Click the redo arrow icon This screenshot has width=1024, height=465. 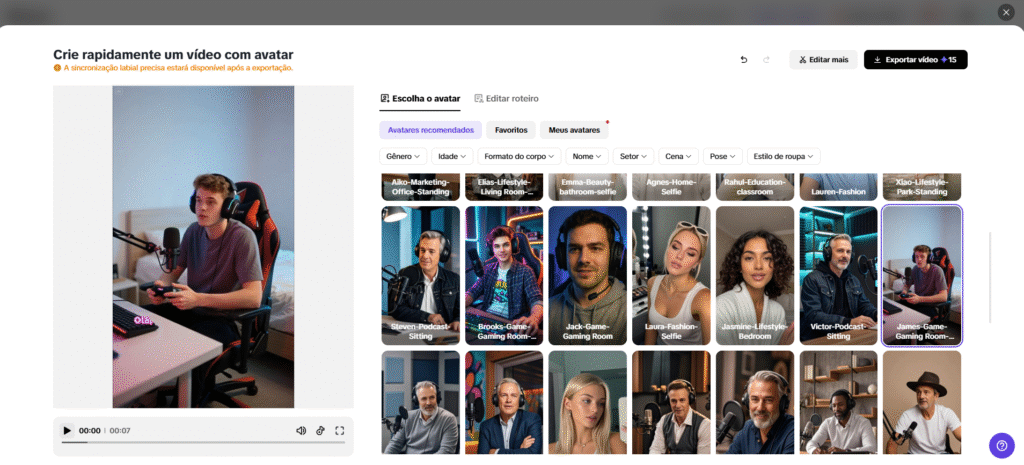[766, 59]
